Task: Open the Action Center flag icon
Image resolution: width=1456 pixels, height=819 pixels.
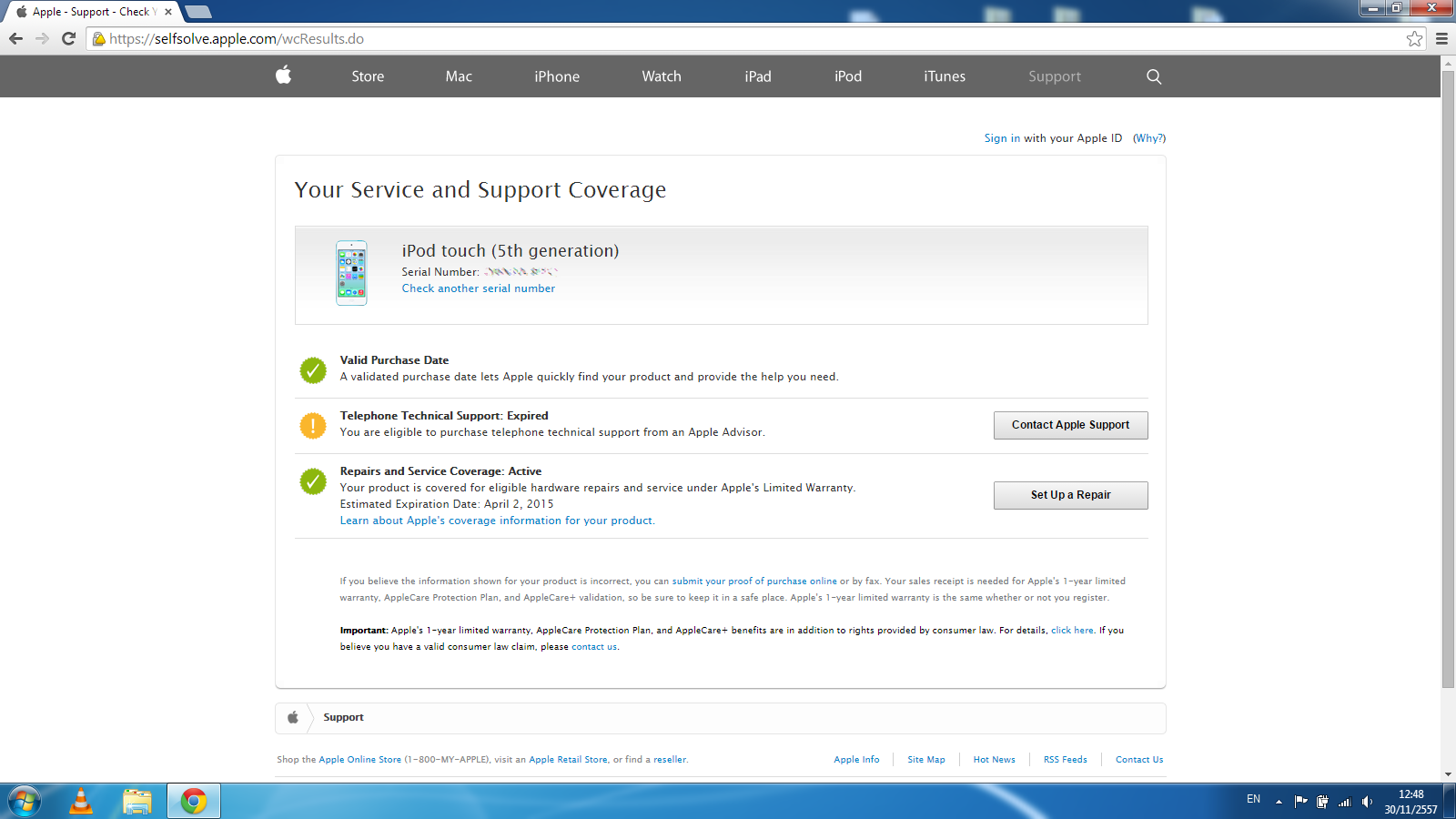Action: click(x=1300, y=802)
